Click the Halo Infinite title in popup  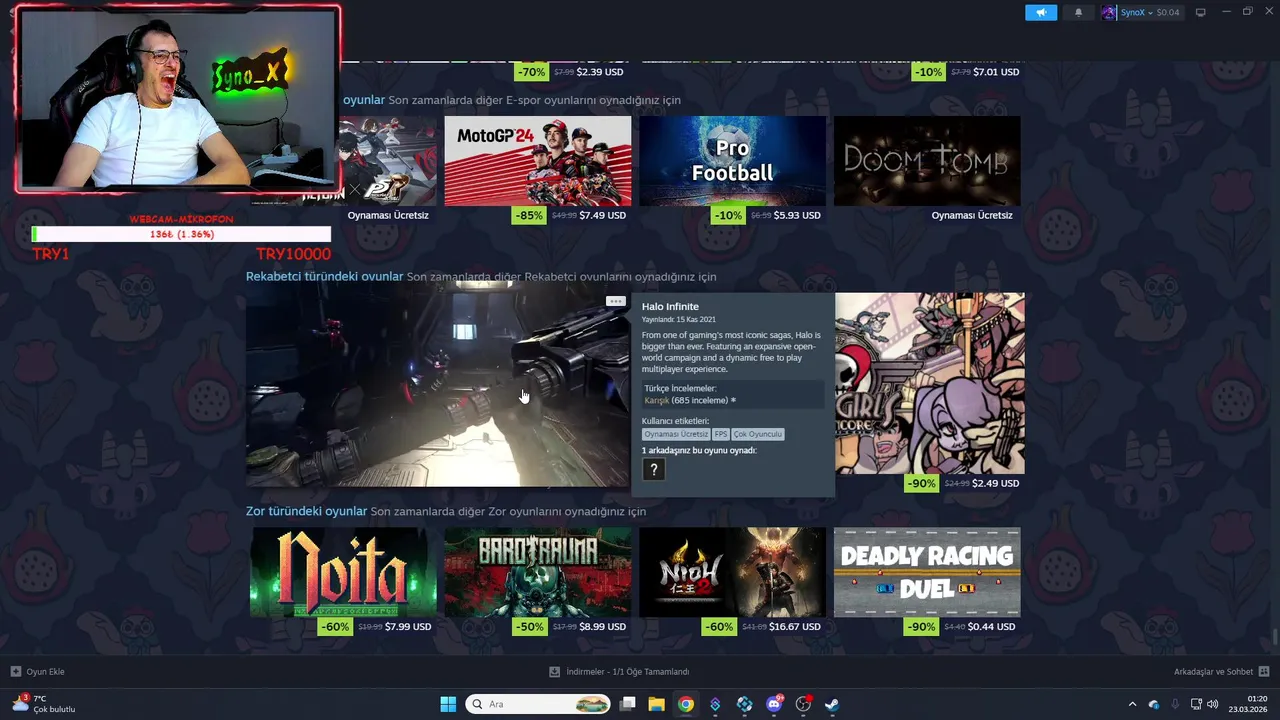pos(670,306)
